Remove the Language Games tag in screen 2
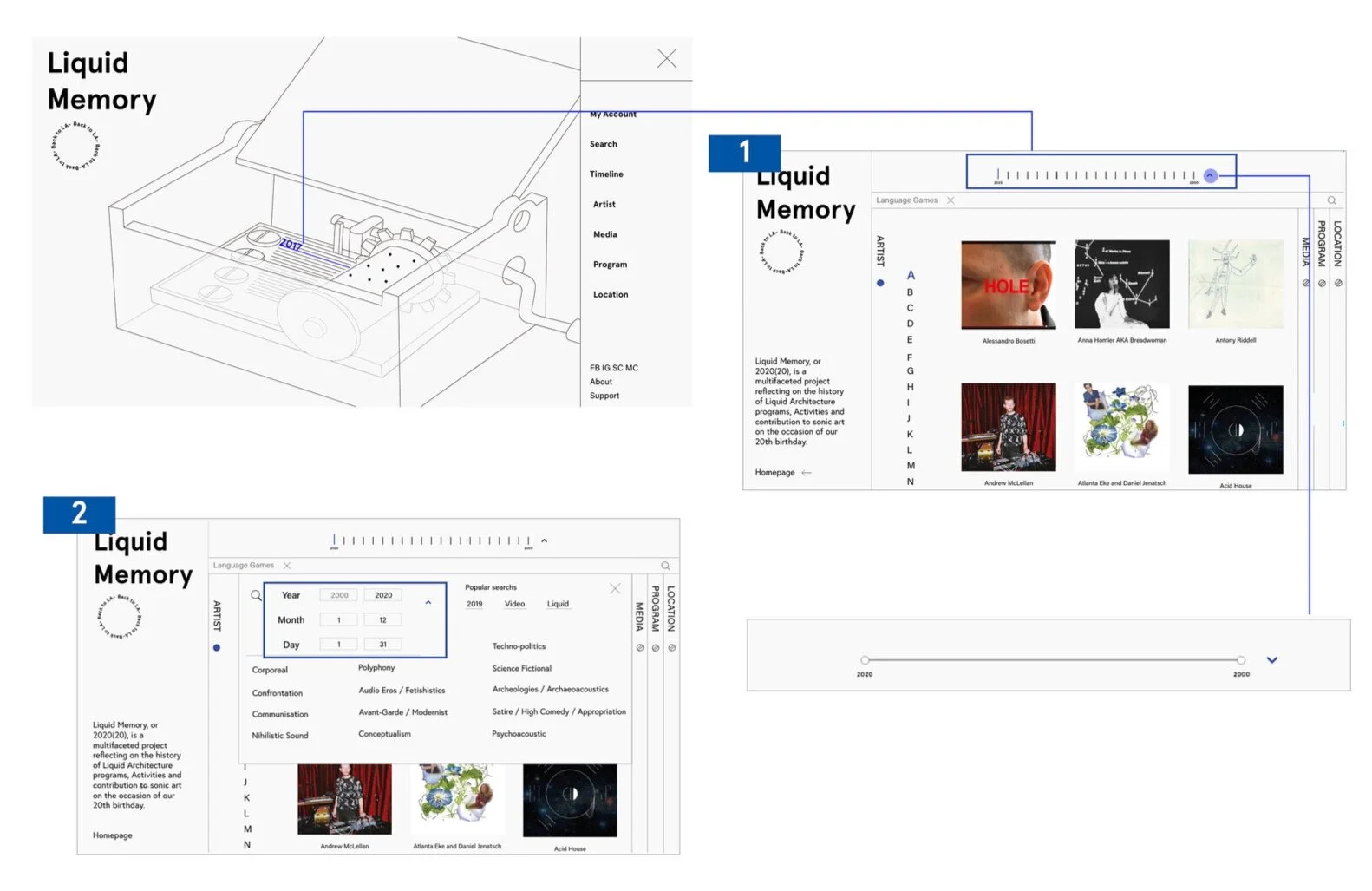Viewport: 1372px width, 891px height. pyautogui.click(x=287, y=566)
